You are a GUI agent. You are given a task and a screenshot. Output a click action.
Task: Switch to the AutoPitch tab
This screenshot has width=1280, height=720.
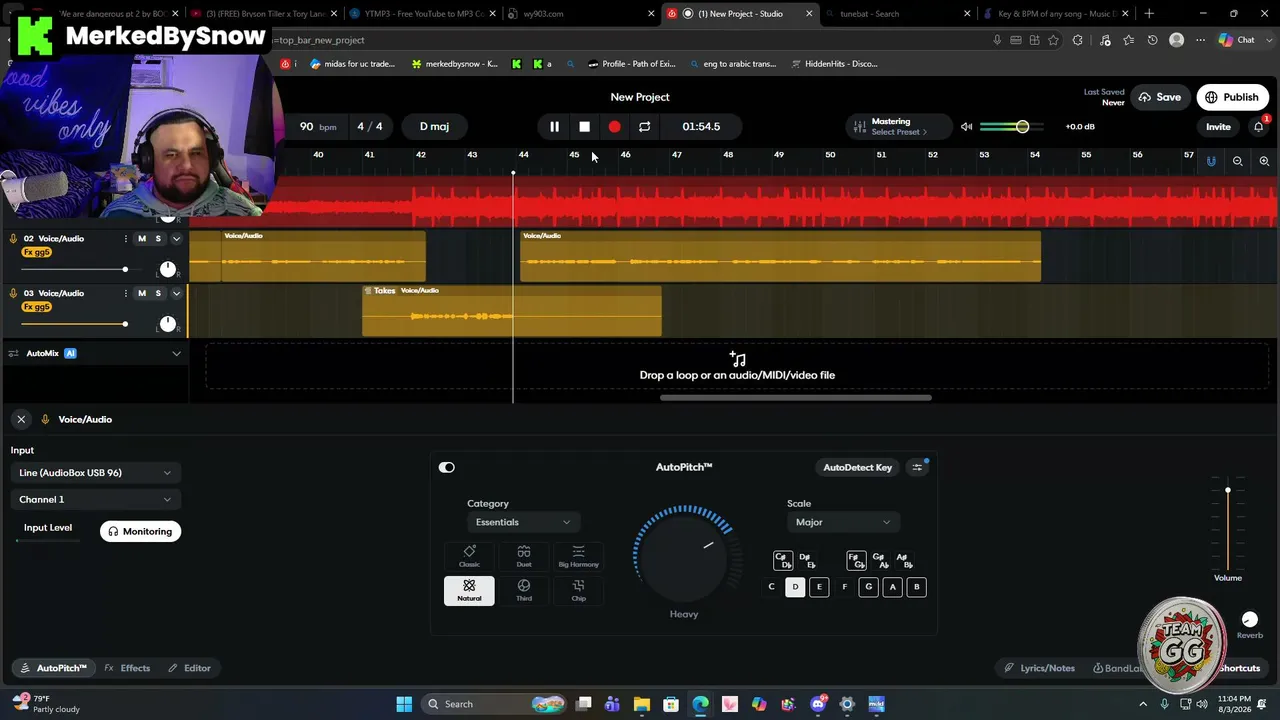coord(54,668)
